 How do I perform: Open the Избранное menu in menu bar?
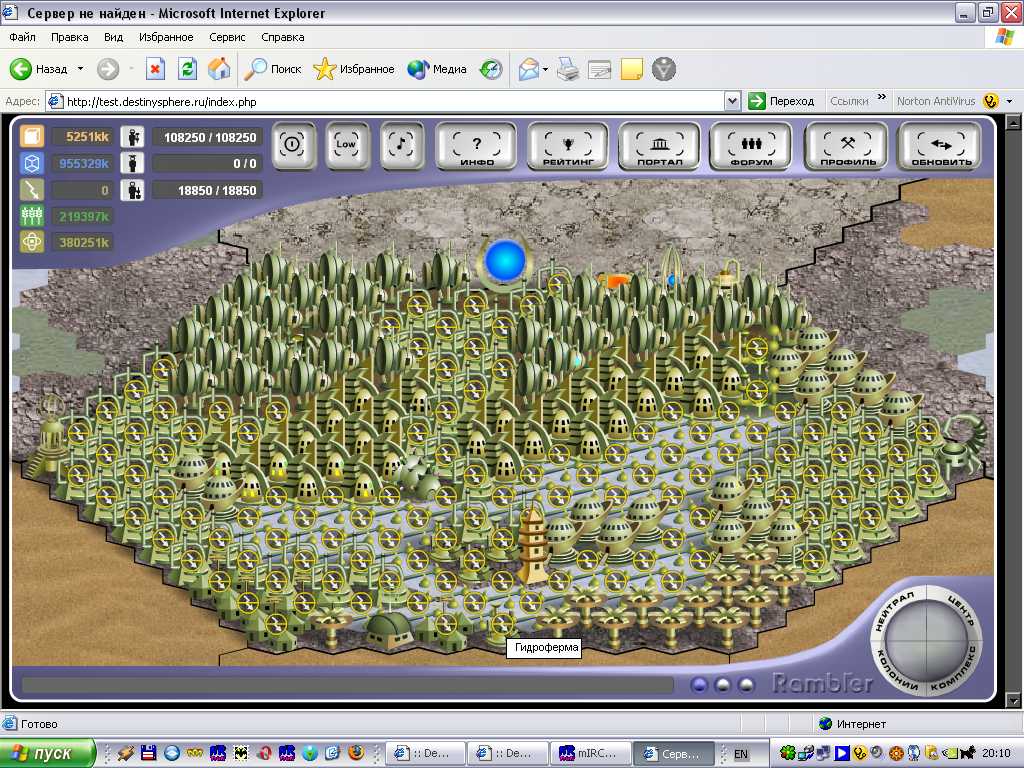[166, 37]
